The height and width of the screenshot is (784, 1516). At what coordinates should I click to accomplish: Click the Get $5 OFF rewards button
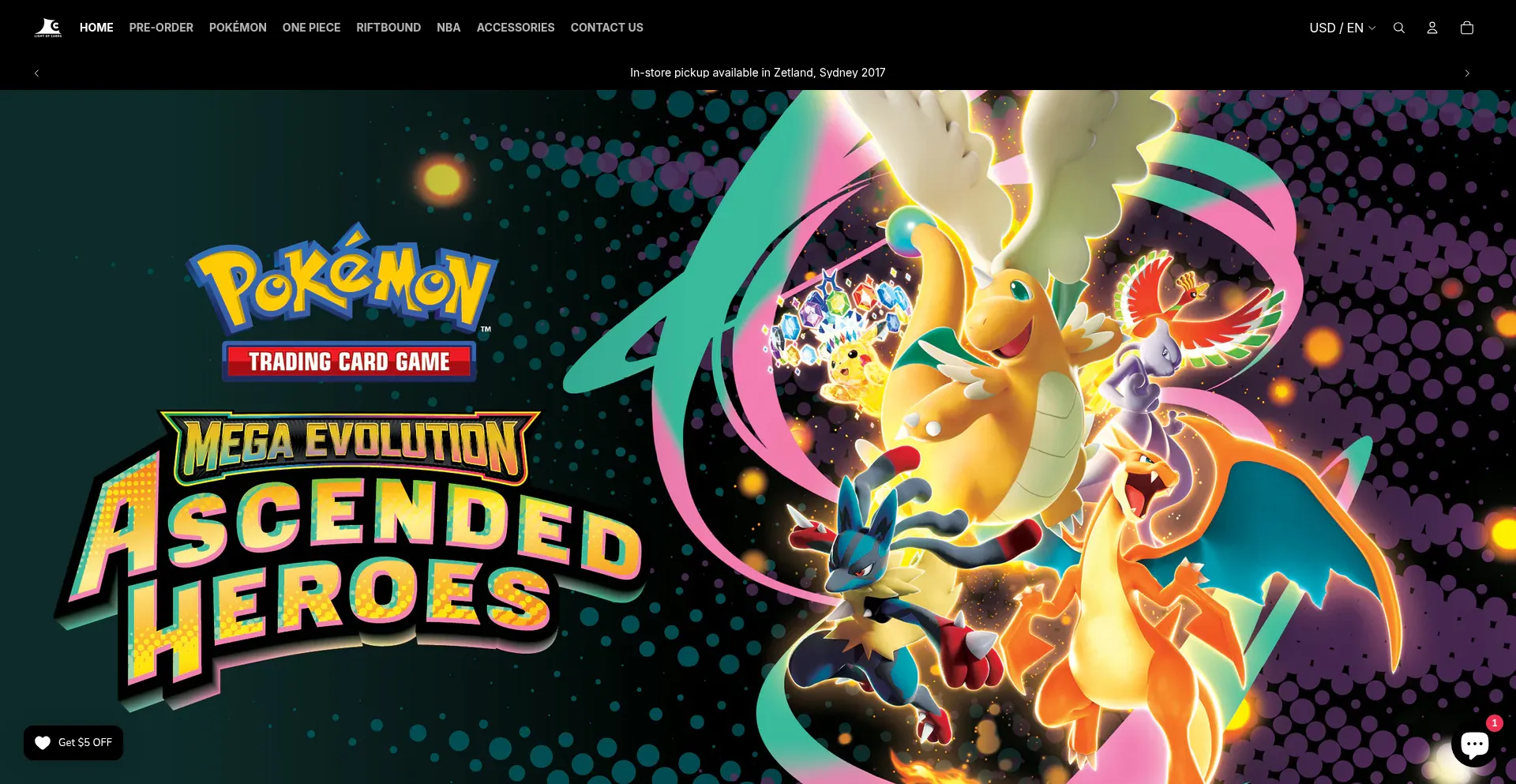point(73,743)
